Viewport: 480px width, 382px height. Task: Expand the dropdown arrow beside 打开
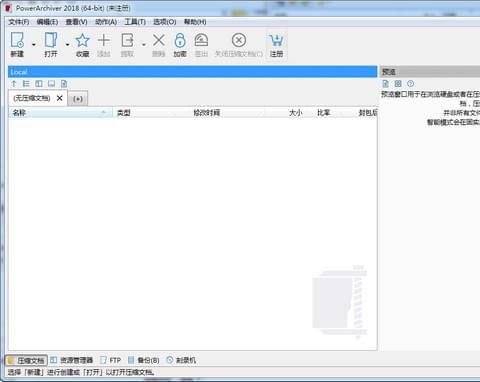pyautogui.click(x=67, y=44)
